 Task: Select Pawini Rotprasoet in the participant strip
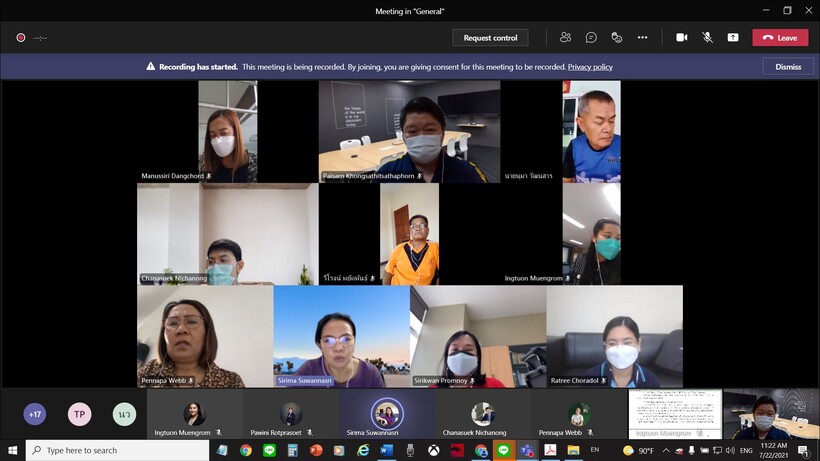(x=291, y=414)
